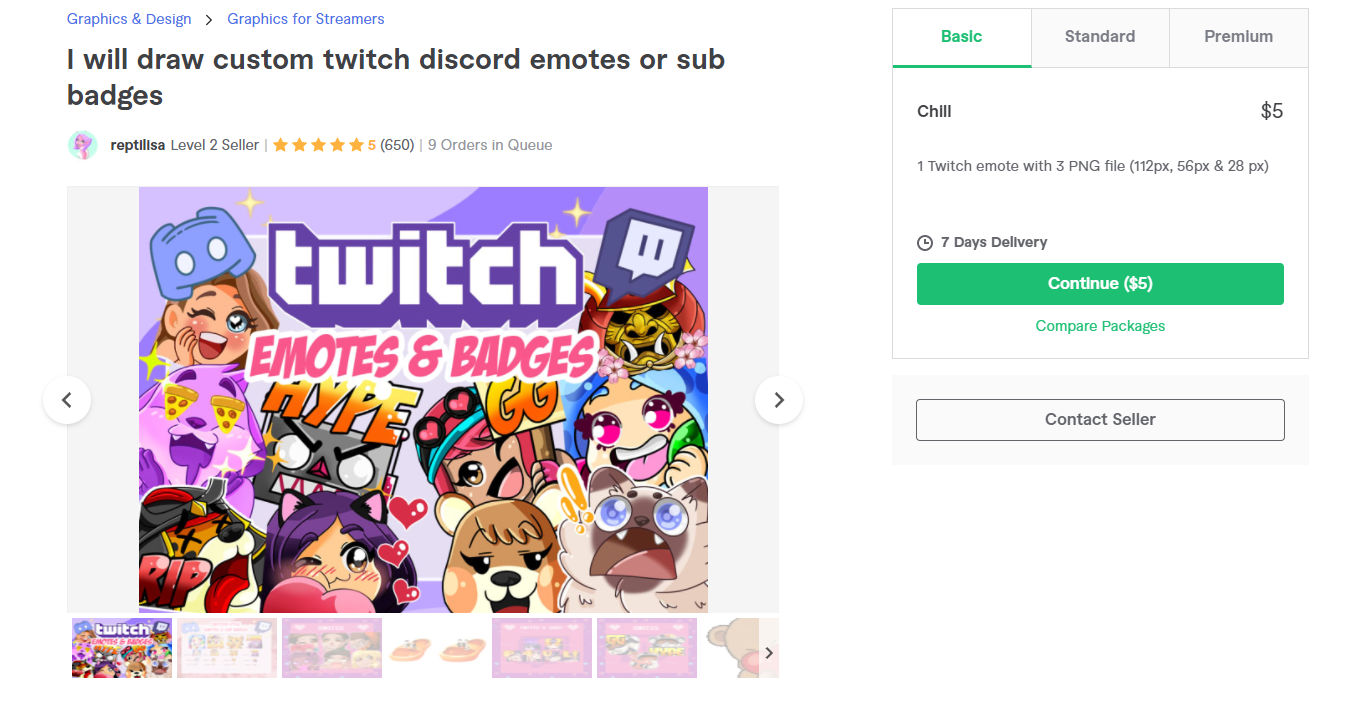Advance thumbnail strip with right chevron
The image size is (1369, 716).
tap(769, 653)
